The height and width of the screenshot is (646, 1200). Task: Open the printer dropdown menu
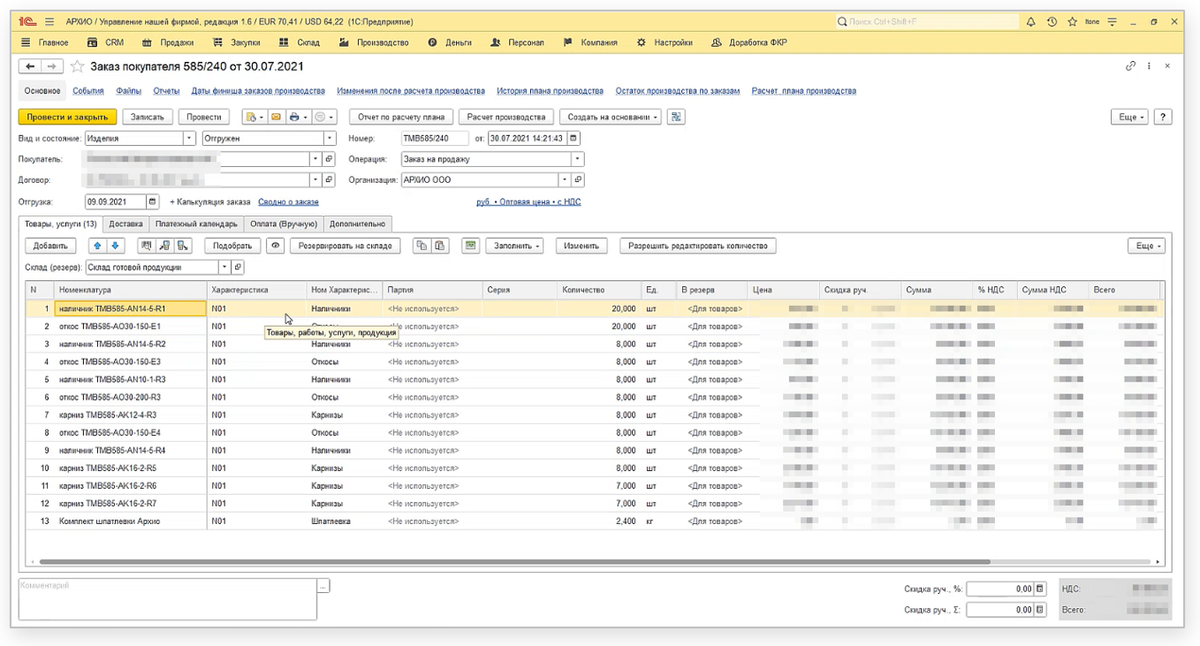coord(297,117)
